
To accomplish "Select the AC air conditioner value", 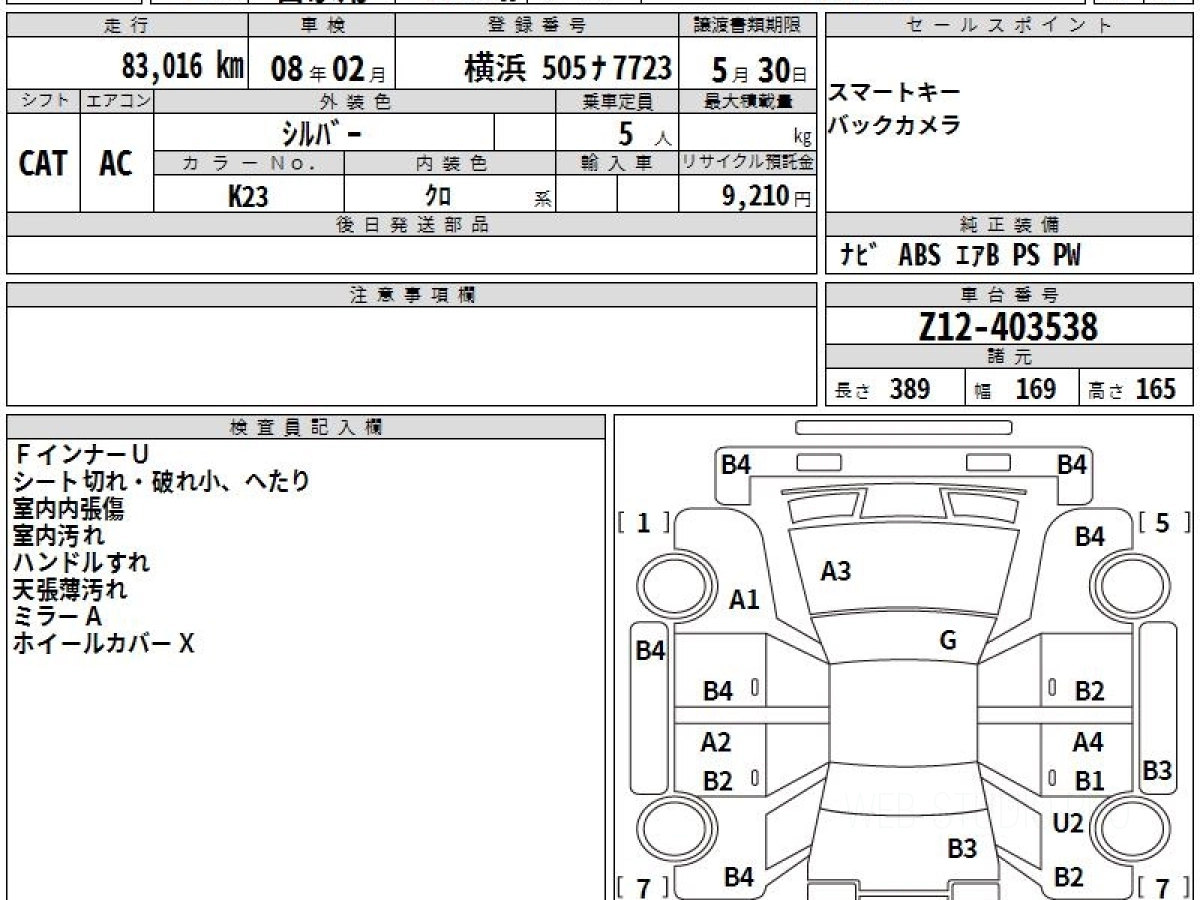I will point(116,163).
